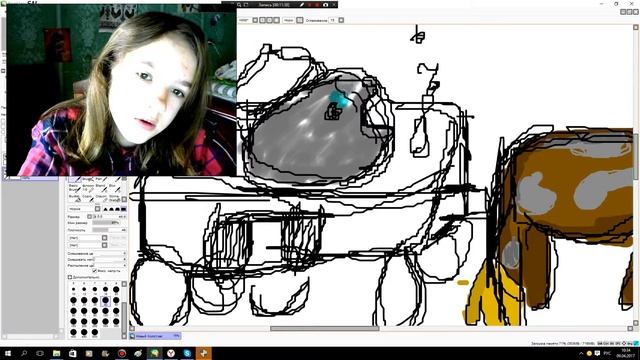Show hidden system tray icons chevron
Screen dimensions: 640x360
coord(581,353)
